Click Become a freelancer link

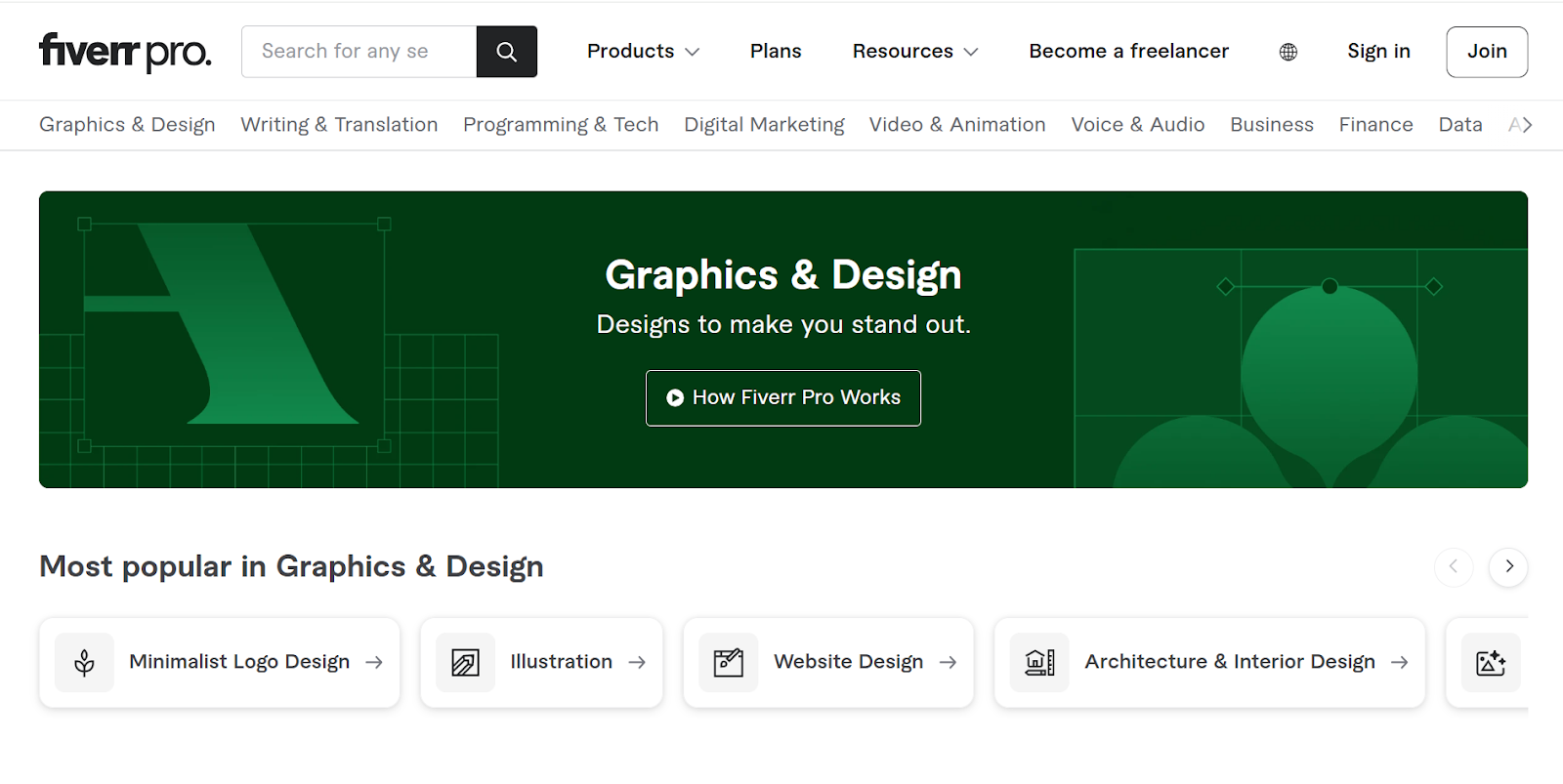(1128, 52)
